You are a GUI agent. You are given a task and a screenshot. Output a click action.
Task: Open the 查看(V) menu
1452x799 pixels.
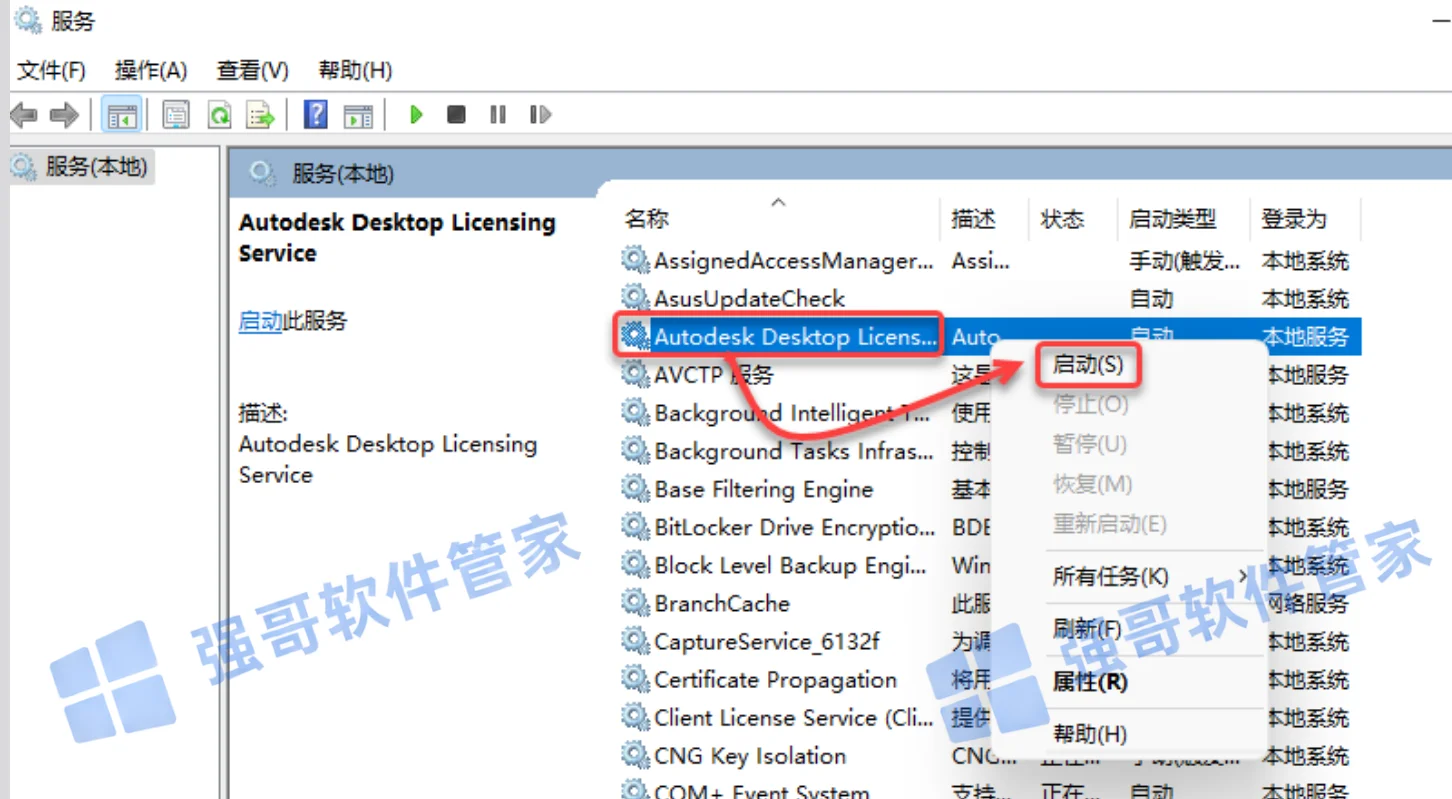(x=253, y=71)
